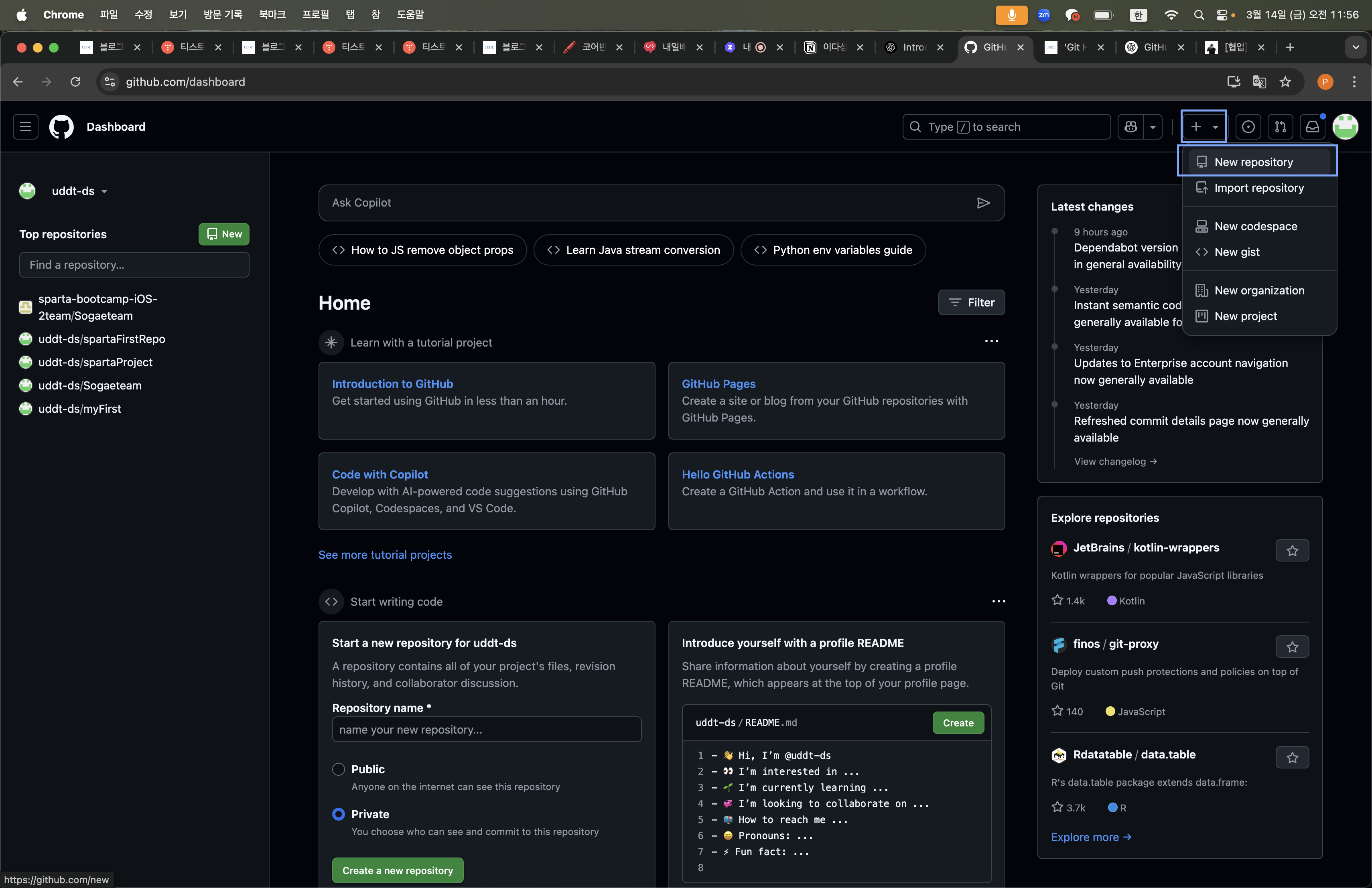
Task: Click the microphone icon in menu bar
Action: coord(1011,15)
